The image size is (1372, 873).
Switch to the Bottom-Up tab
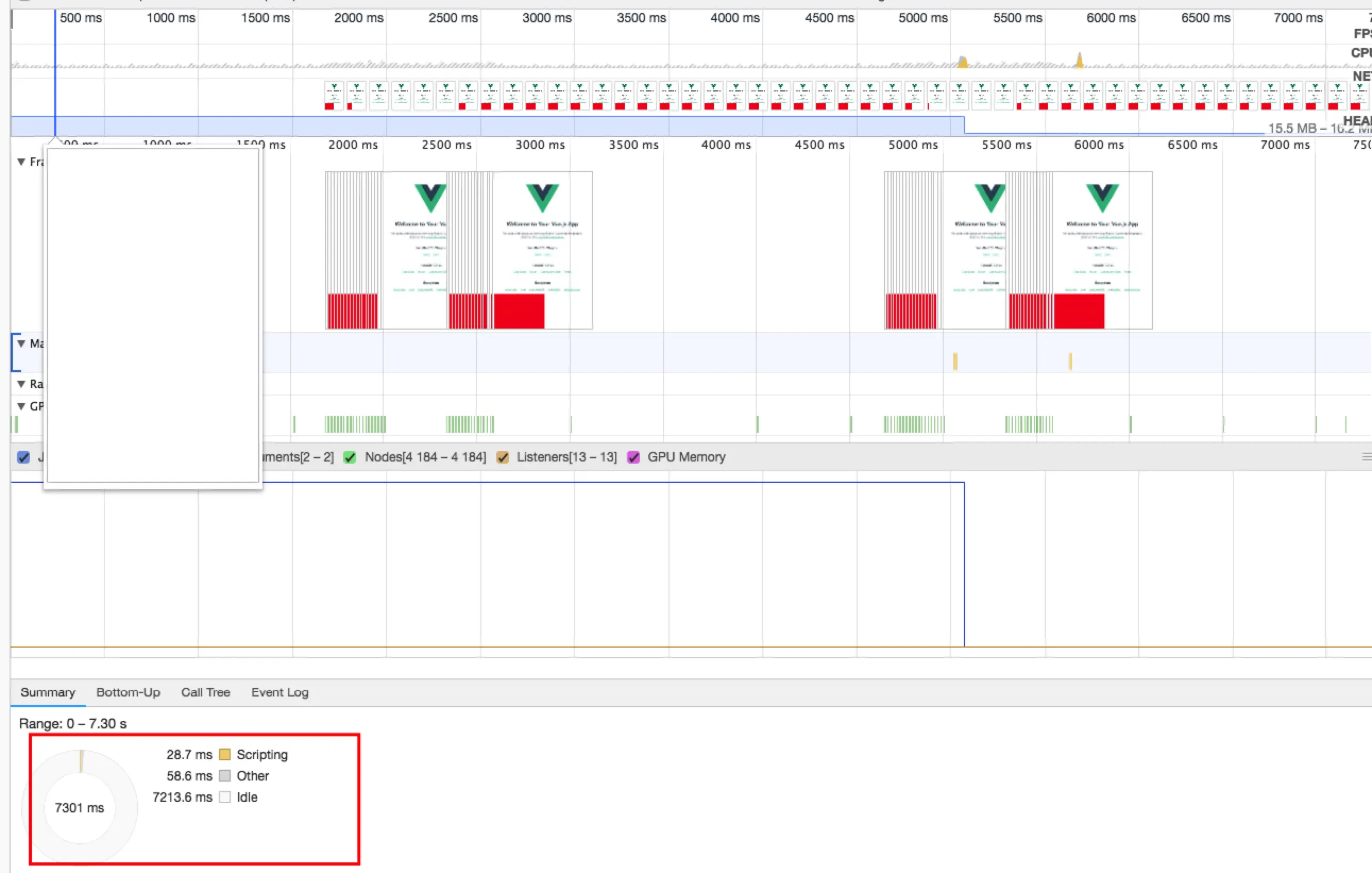[128, 692]
